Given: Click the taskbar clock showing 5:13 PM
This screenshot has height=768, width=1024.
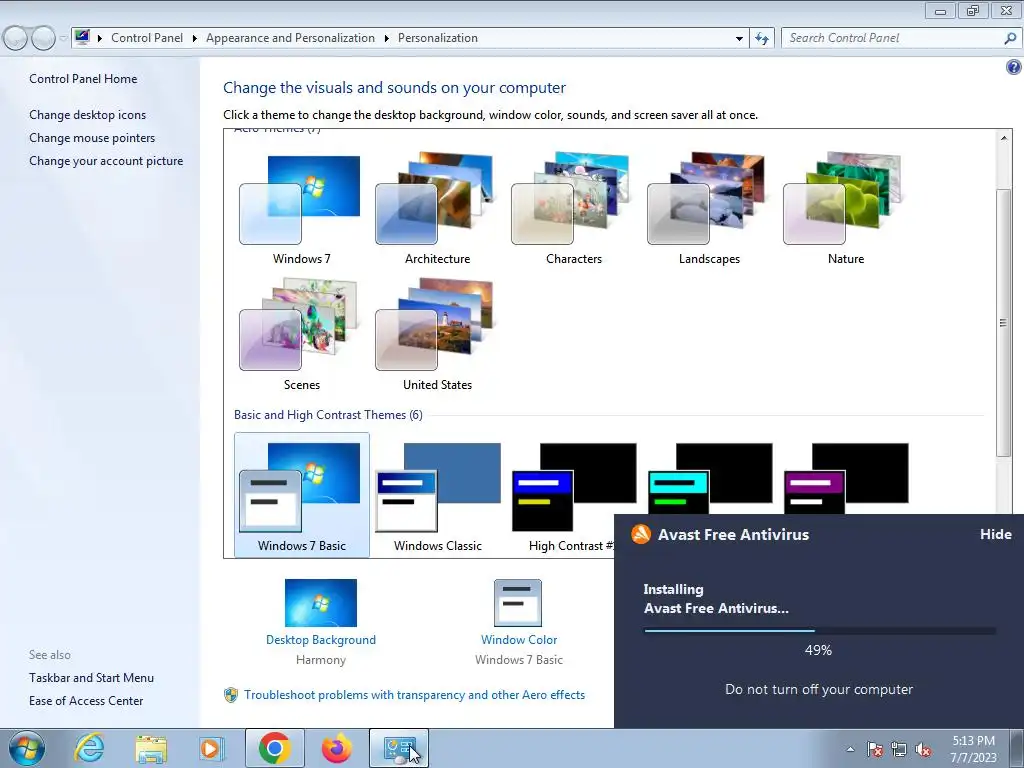Looking at the screenshot, I should tap(973, 749).
